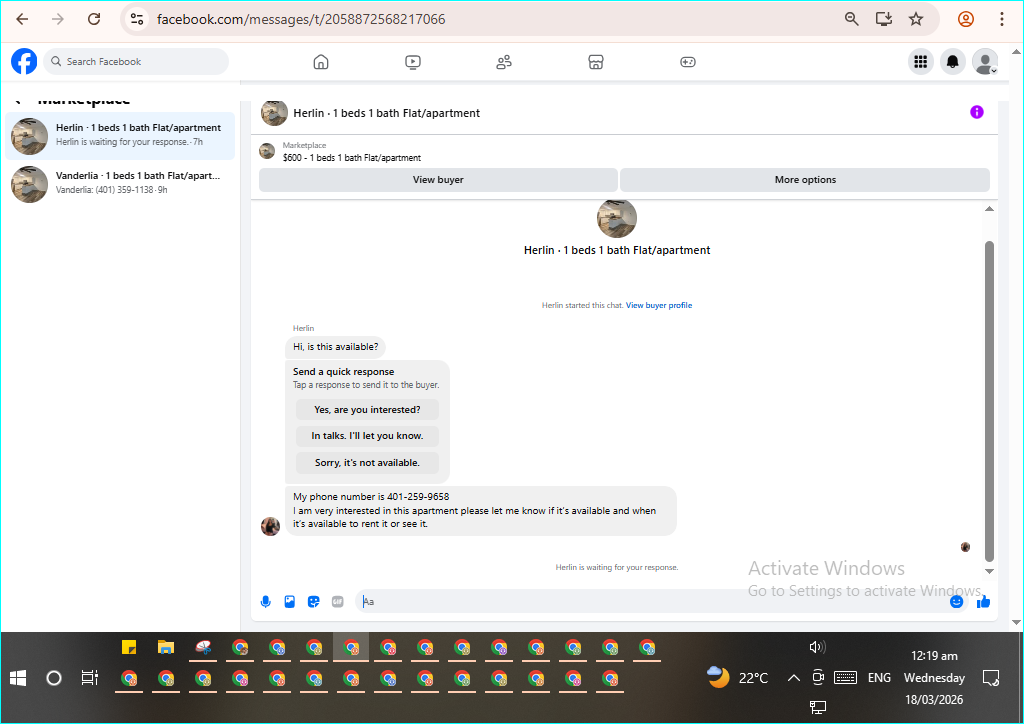Bookmark this page with the star
Image resolution: width=1024 pixels, height=724 pixels.
coord(916,19)
